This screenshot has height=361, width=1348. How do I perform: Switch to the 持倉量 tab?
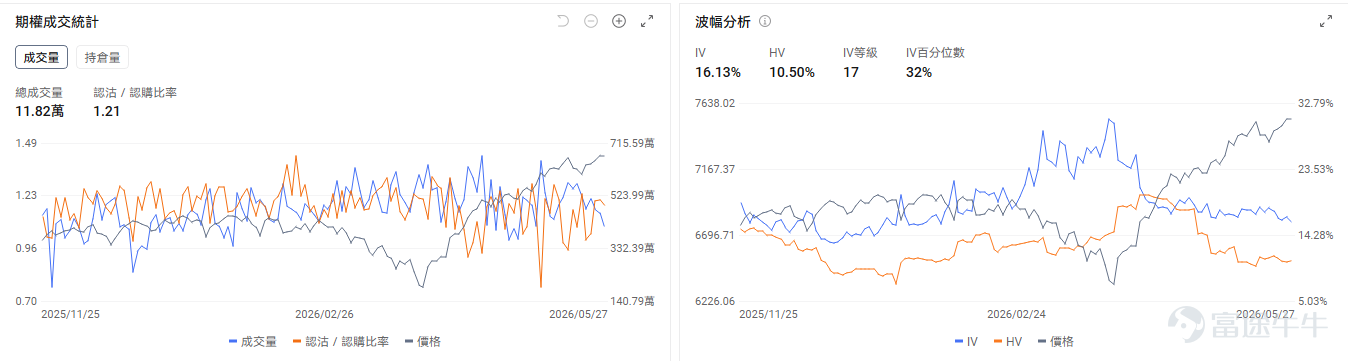point(102,57)
